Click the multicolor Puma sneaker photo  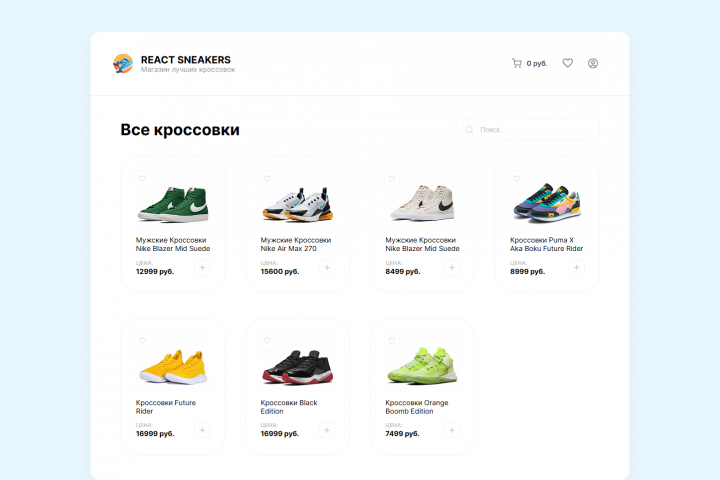pyautogui.click(x=547, y=203)
